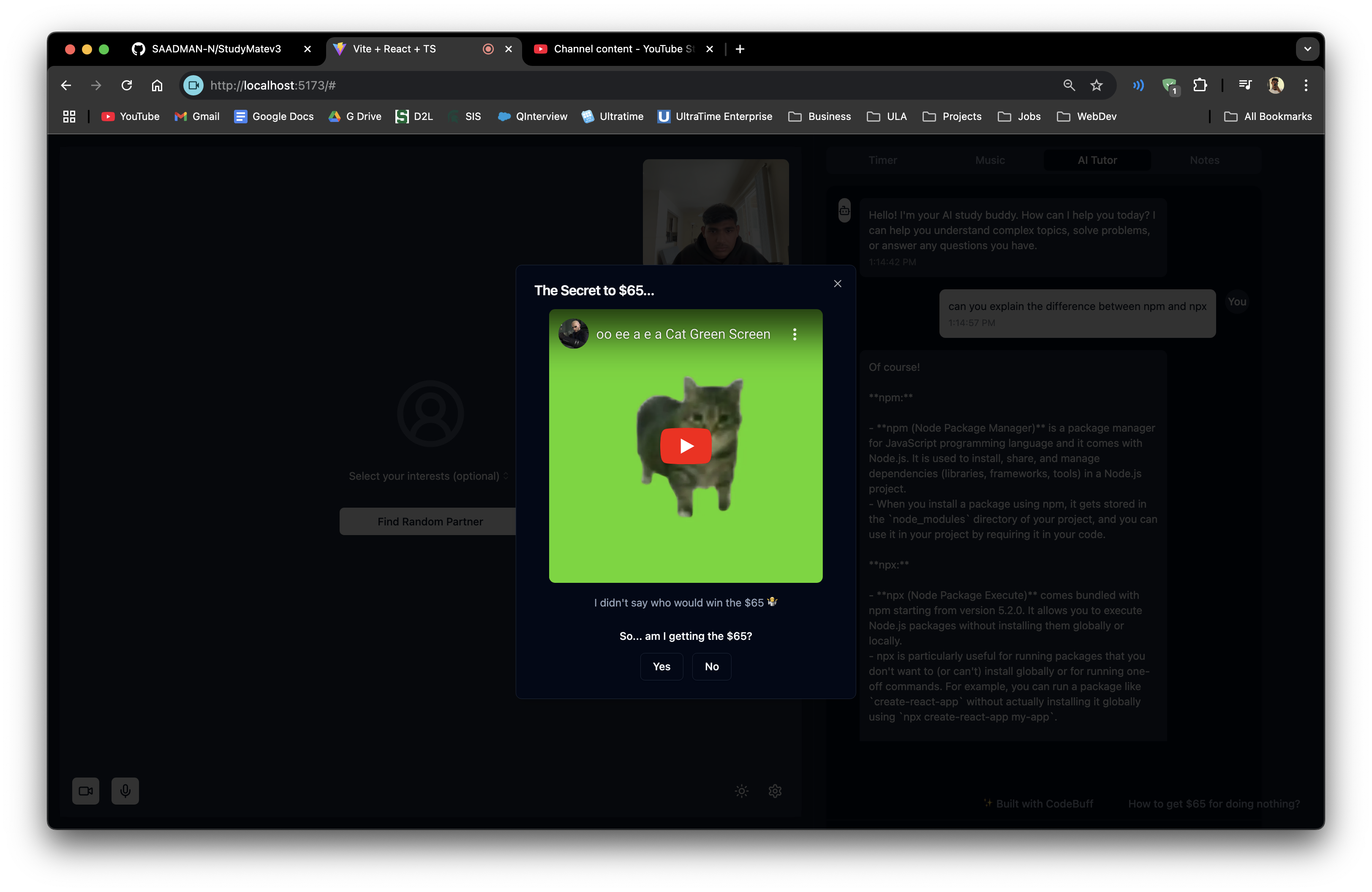
Task: Mute the microphone button
Action: click(125, 791)
